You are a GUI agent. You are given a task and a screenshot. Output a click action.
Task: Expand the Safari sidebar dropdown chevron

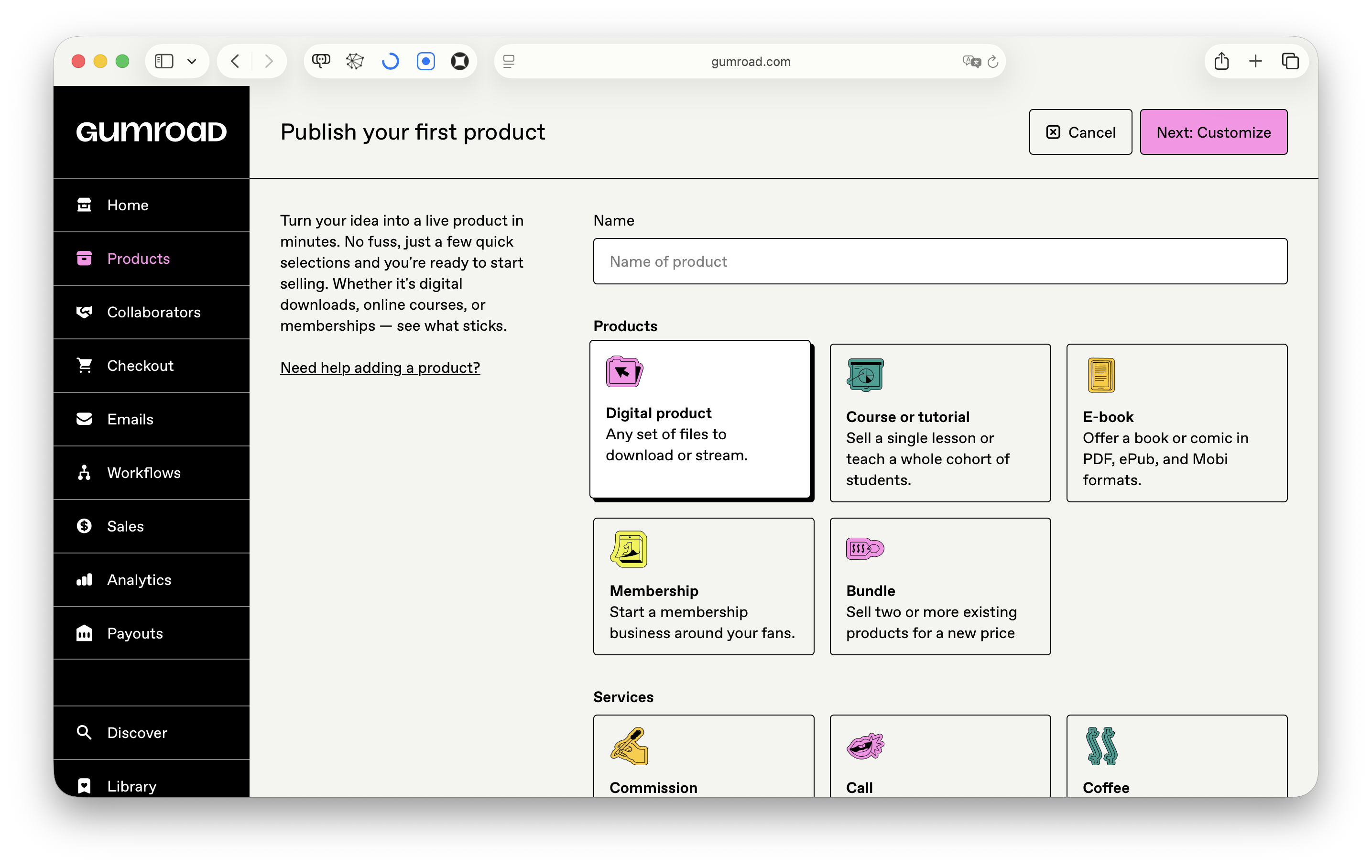click(192, 62)
